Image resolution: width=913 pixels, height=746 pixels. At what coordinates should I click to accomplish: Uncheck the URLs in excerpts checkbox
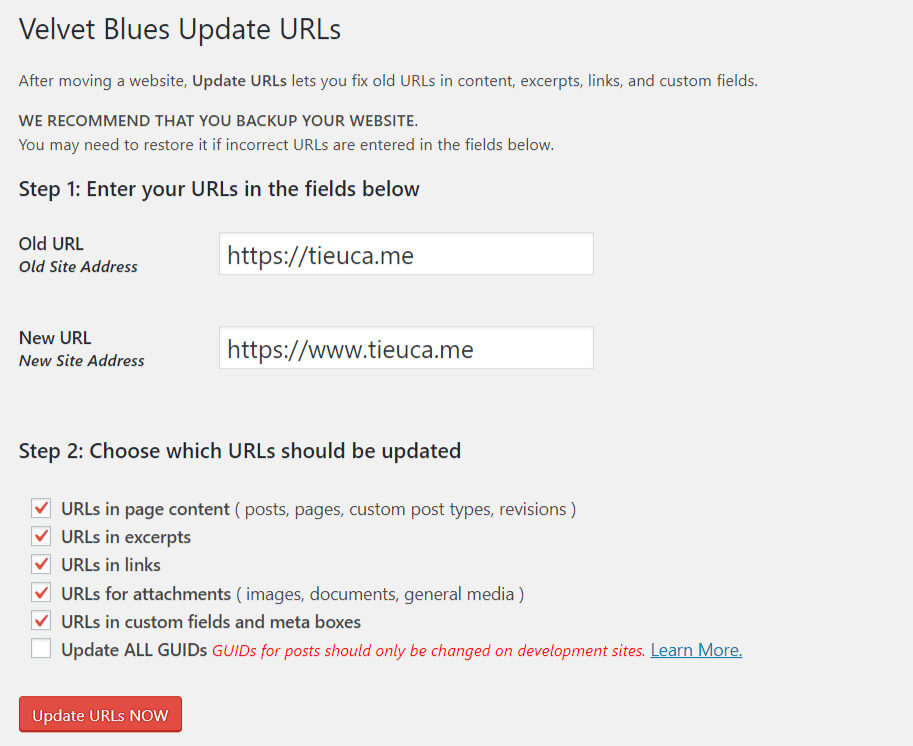click(x=41, y=537)
